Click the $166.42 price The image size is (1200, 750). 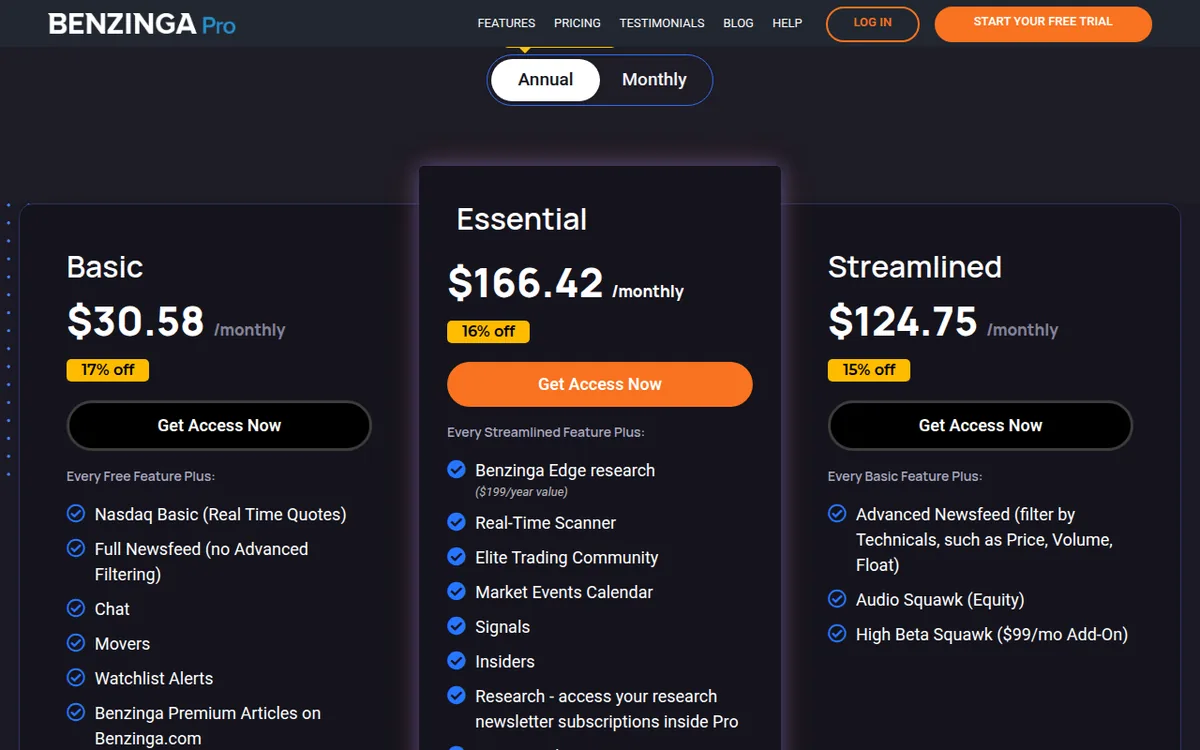(x=525, y=283)
